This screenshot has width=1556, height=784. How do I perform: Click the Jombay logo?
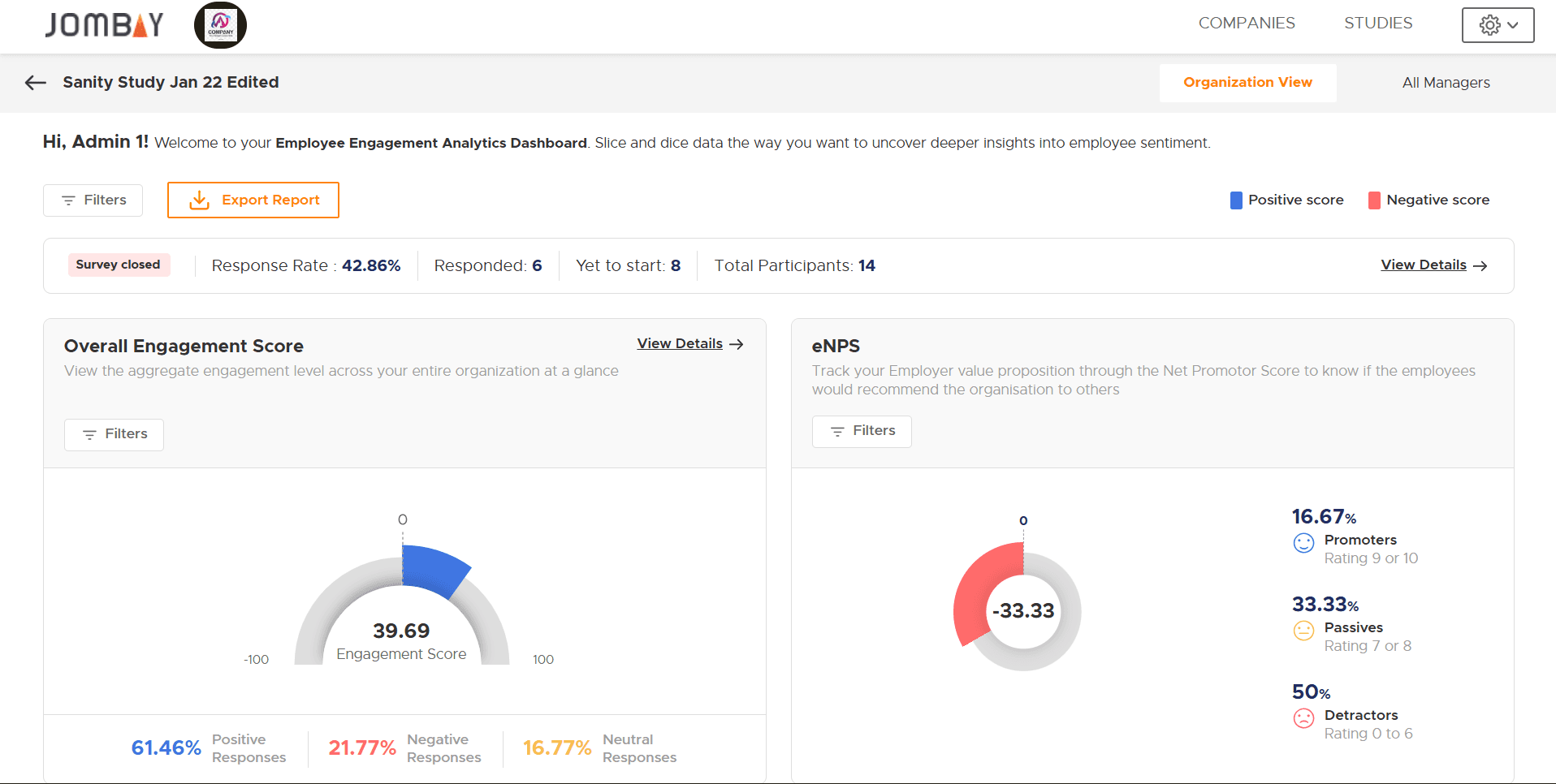103,24
